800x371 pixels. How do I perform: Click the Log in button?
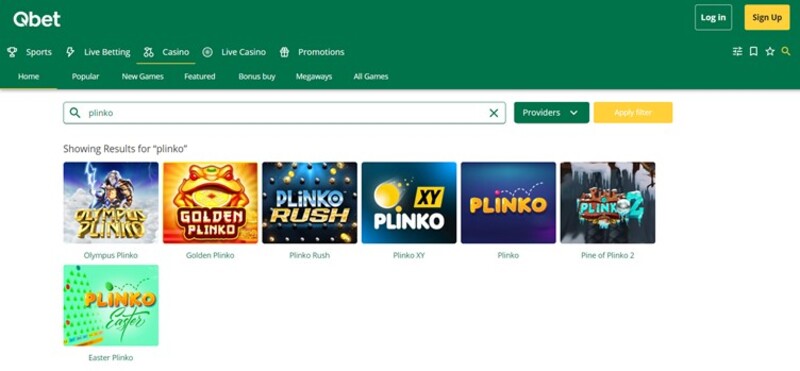point(713,17)
